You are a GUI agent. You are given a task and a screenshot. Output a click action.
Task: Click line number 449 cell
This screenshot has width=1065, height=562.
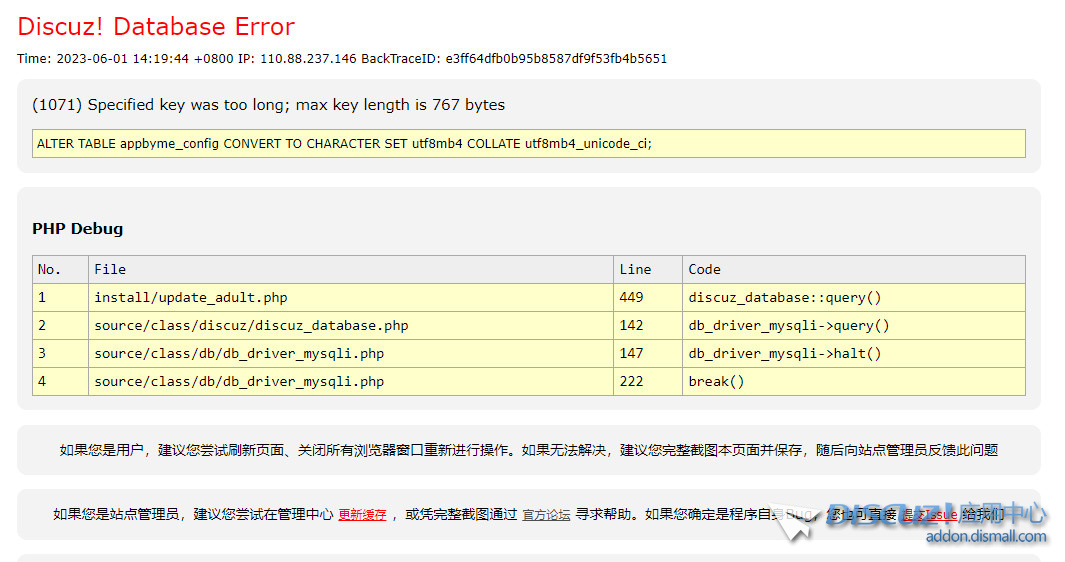pos(632,297)
